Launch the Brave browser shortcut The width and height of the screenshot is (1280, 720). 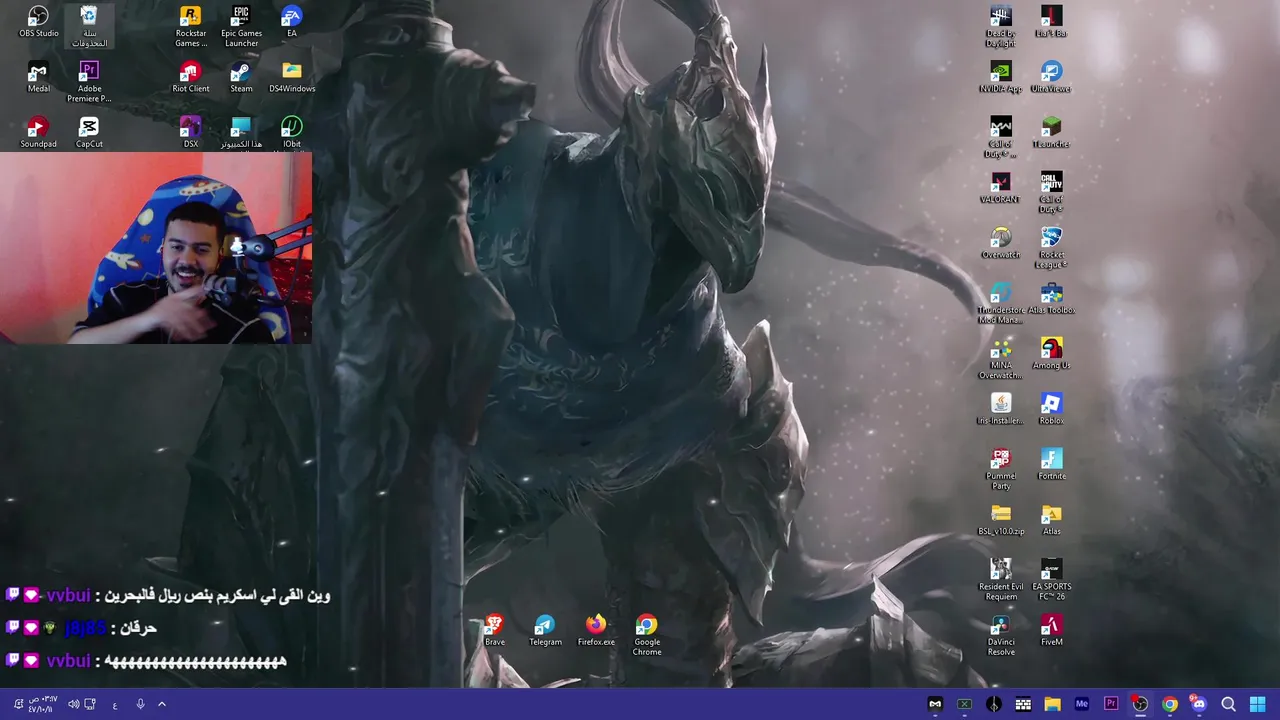pos(494,630)
